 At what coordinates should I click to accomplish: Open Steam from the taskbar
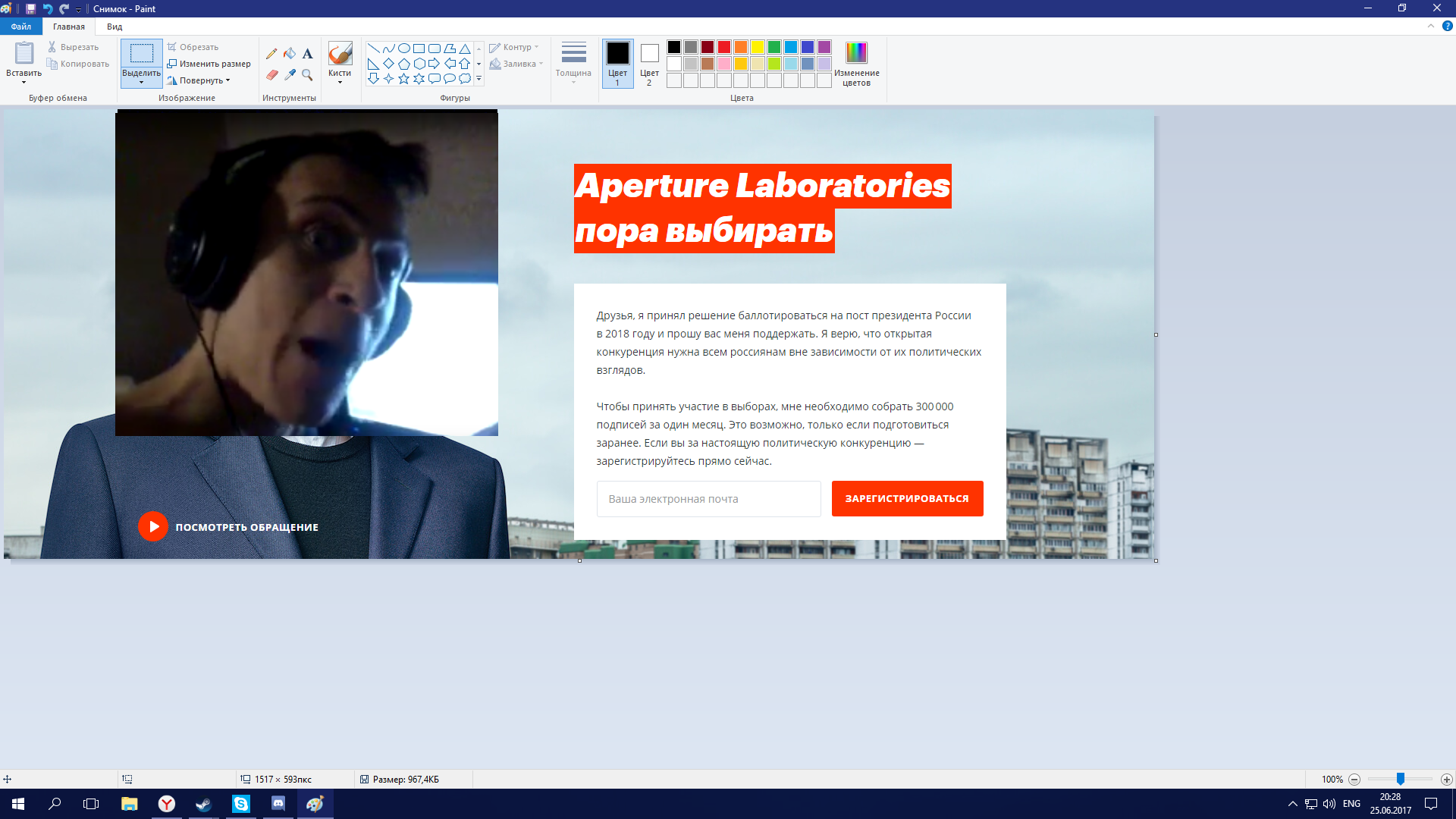coord(204,804)
